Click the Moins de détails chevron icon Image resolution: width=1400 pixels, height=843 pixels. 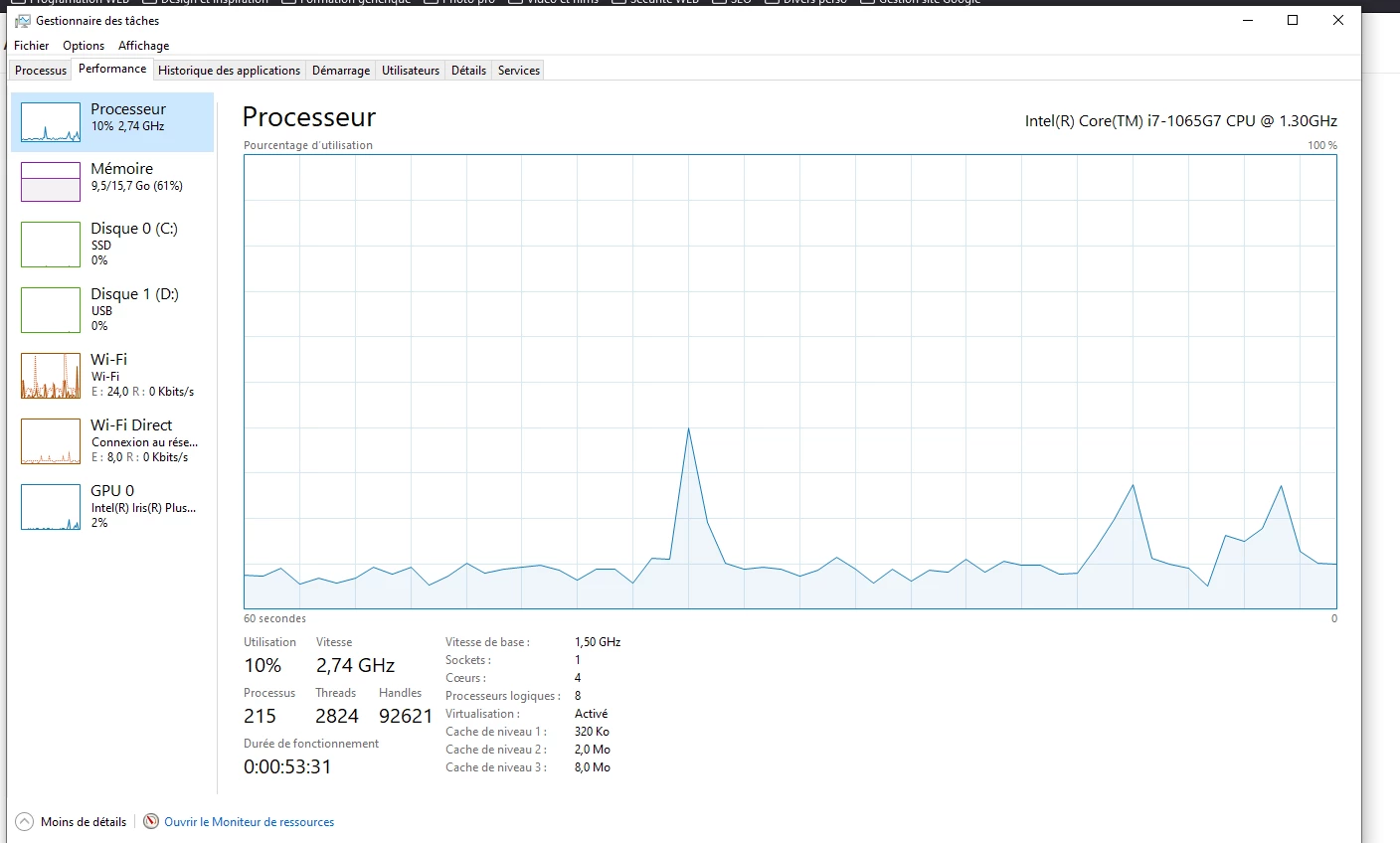tap(24, 822)
